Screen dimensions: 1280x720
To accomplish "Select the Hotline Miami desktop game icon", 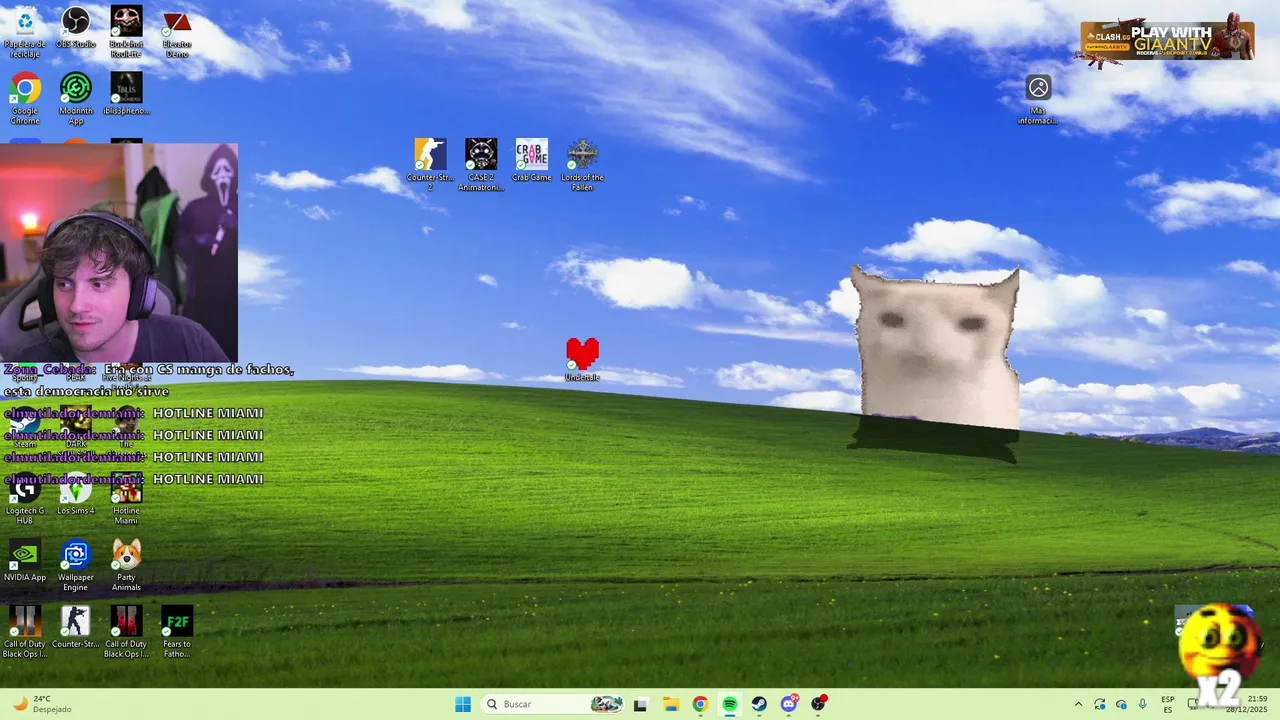I will pos(126,500).
